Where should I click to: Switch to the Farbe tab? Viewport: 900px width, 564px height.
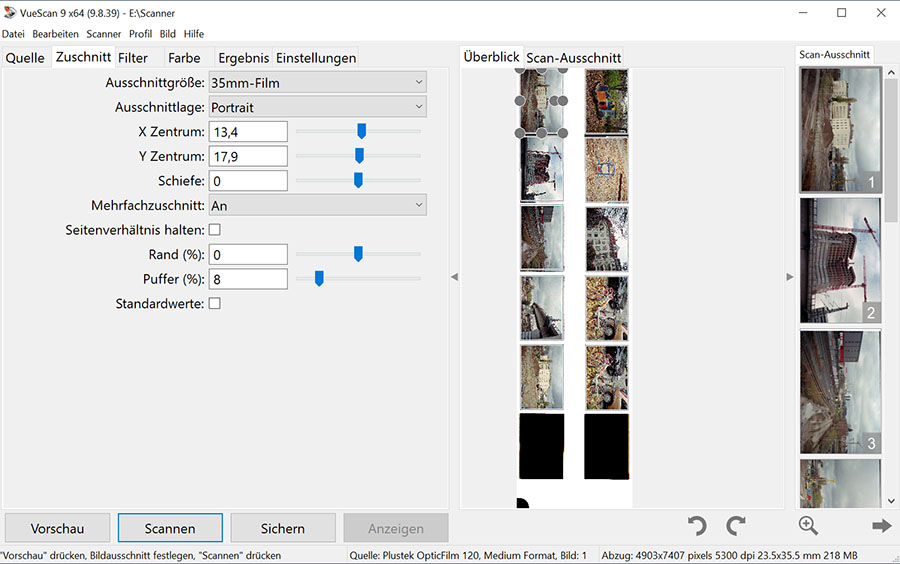pos(184,58)
